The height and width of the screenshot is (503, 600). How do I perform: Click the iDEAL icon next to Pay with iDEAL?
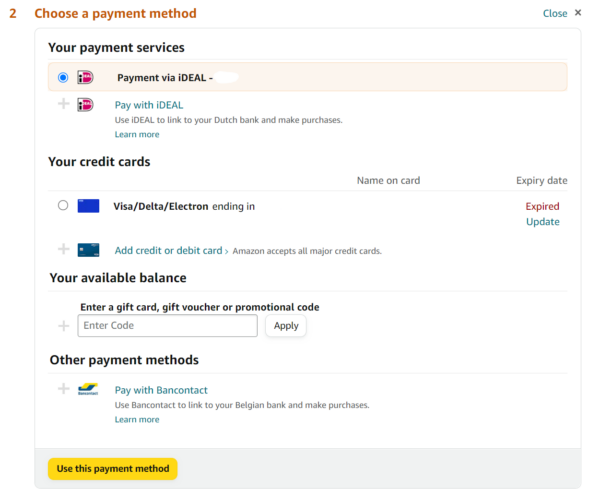(86, 104)
